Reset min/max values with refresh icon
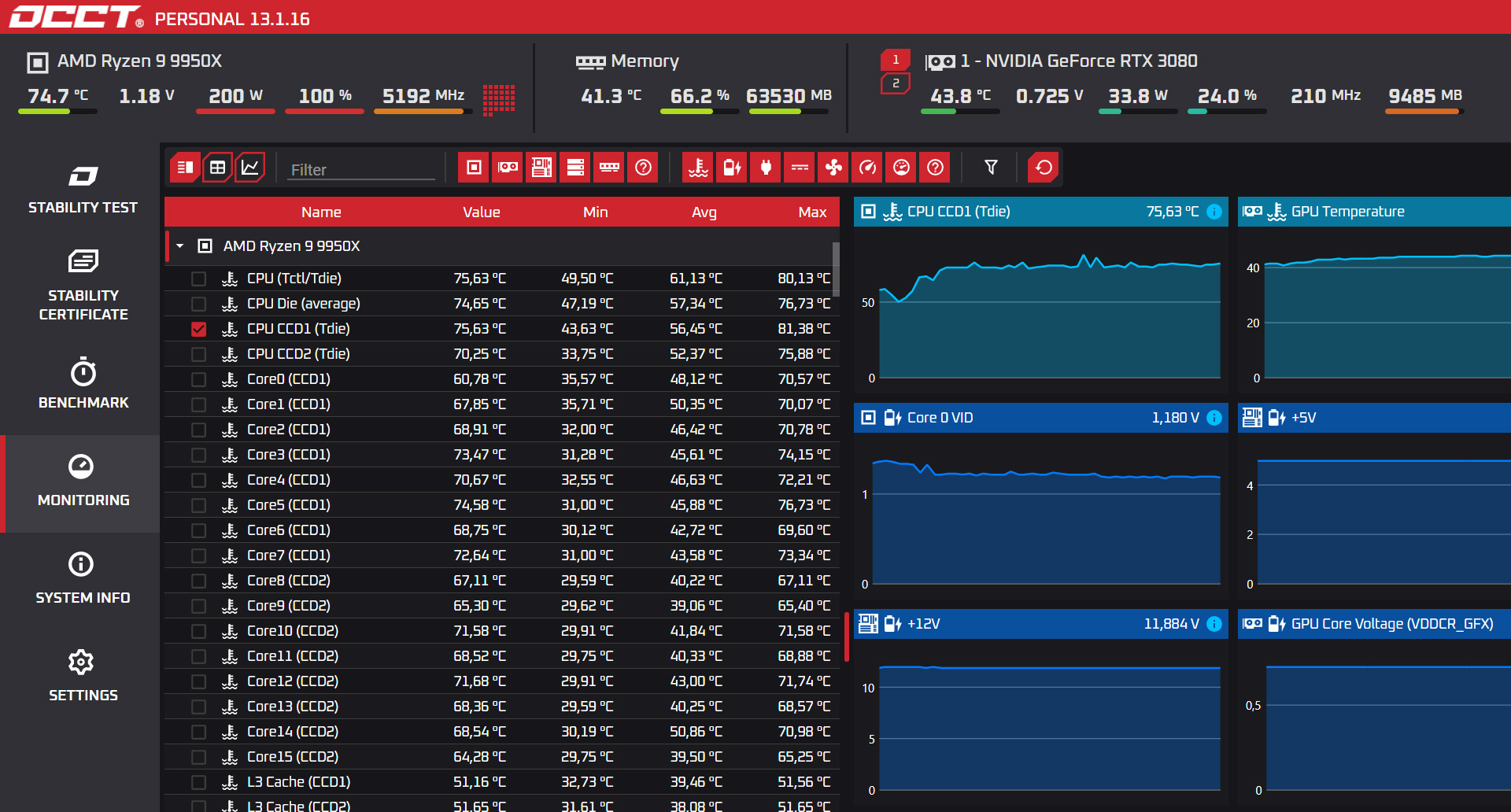The width and height of the screenshot is (1511, 812). click(1044, 167)
